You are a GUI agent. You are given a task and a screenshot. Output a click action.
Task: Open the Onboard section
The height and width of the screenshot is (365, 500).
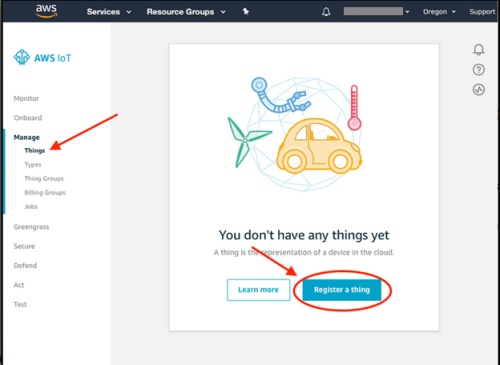(x=28, y=118)
